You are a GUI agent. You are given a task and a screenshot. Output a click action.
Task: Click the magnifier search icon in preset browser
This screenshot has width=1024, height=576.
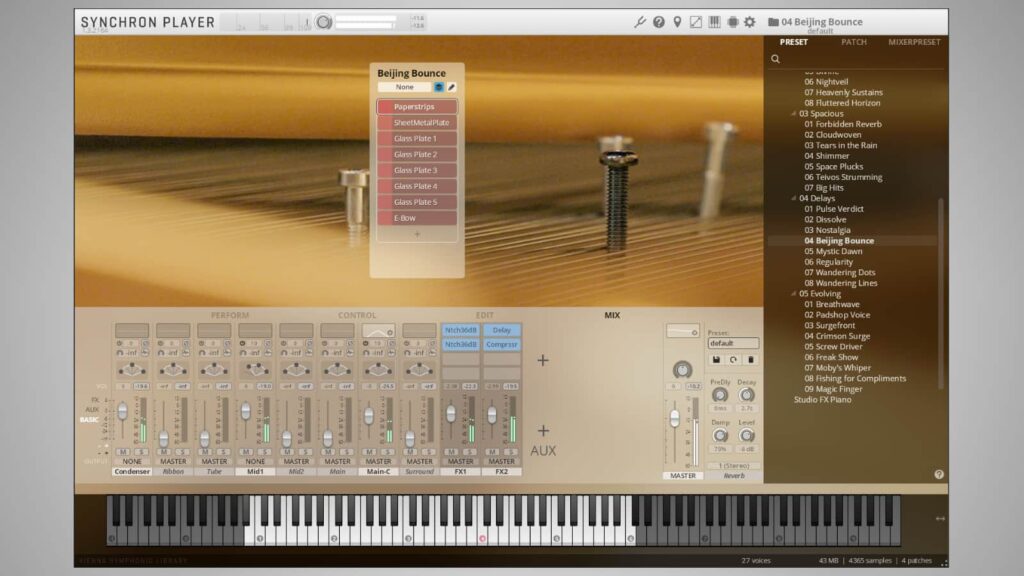tap(775, 59)
